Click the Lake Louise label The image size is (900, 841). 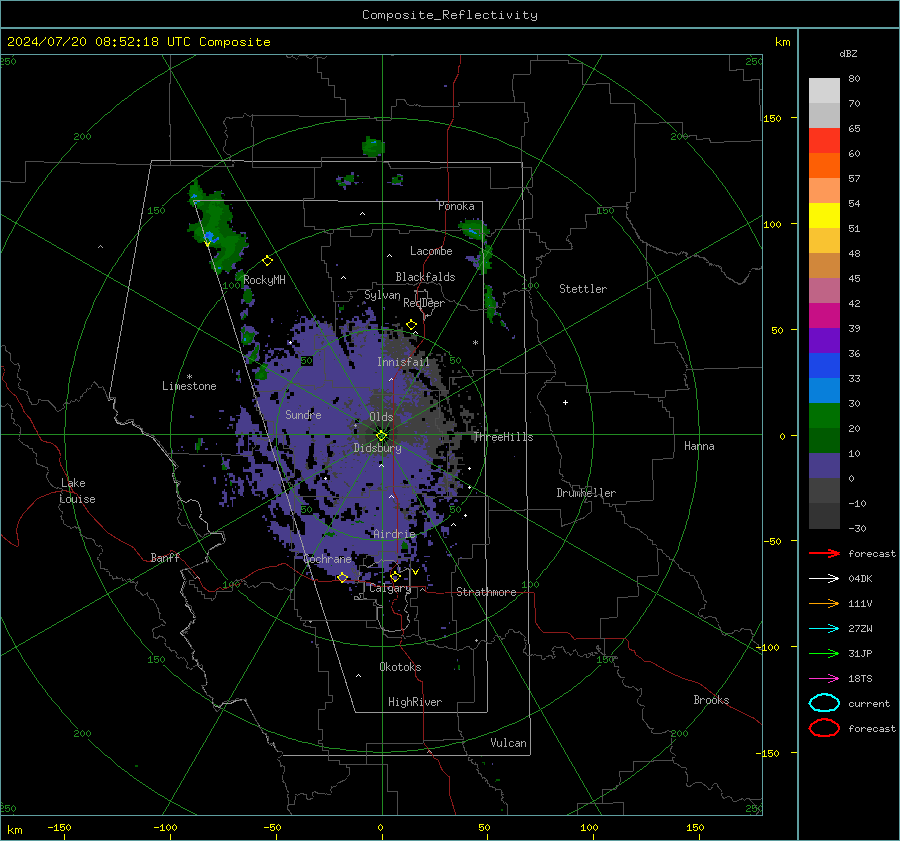pos(77,491)
